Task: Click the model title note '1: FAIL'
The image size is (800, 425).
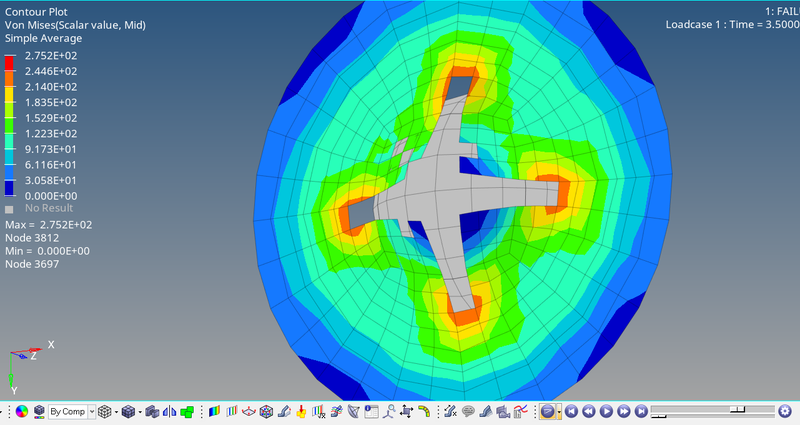Action: click(x=782, y=11)
